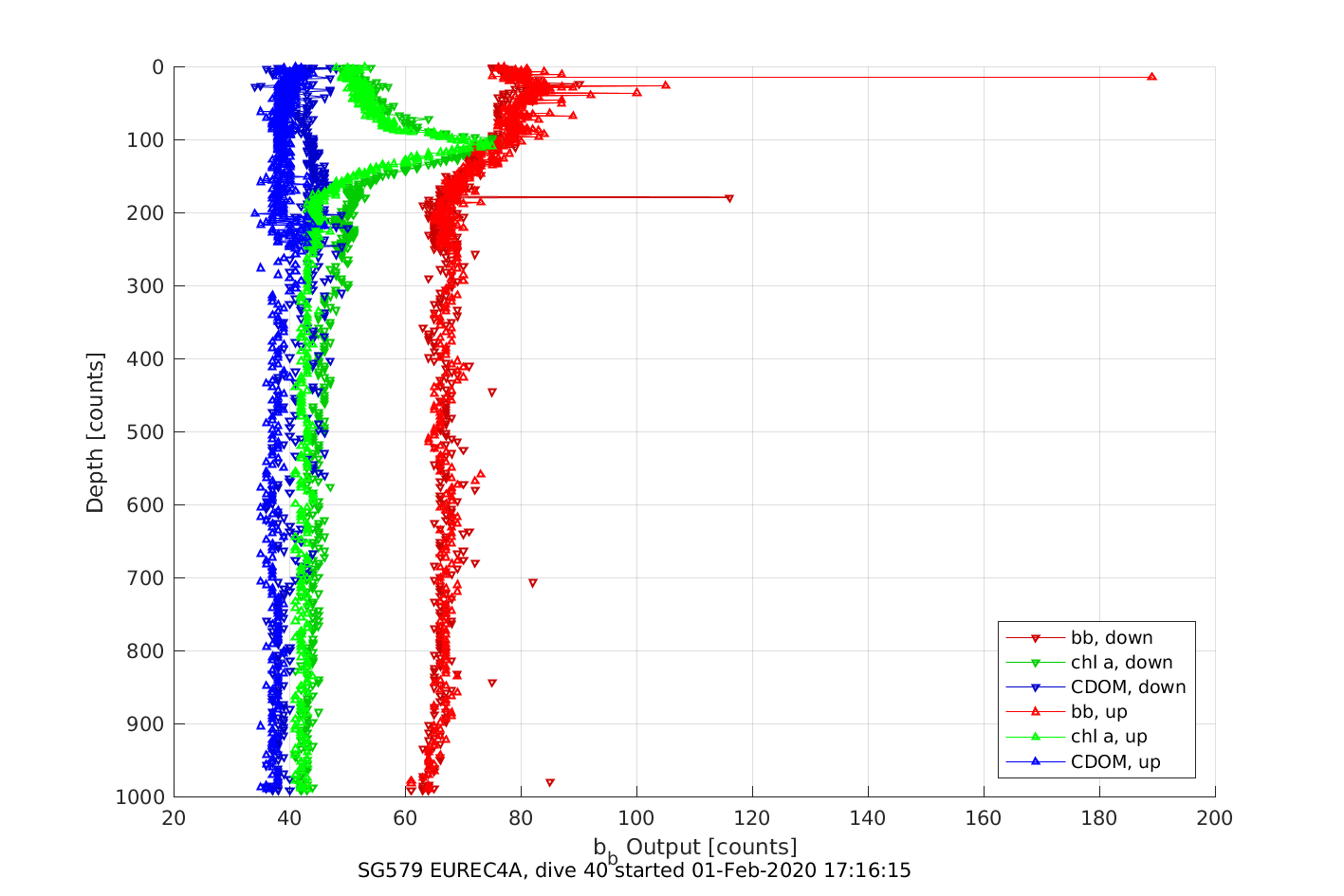Image resolution: width=1344 pixels, height=896 pixels.
Task: Click x-axis tick label 140
Action: click(x=868, y=818)
